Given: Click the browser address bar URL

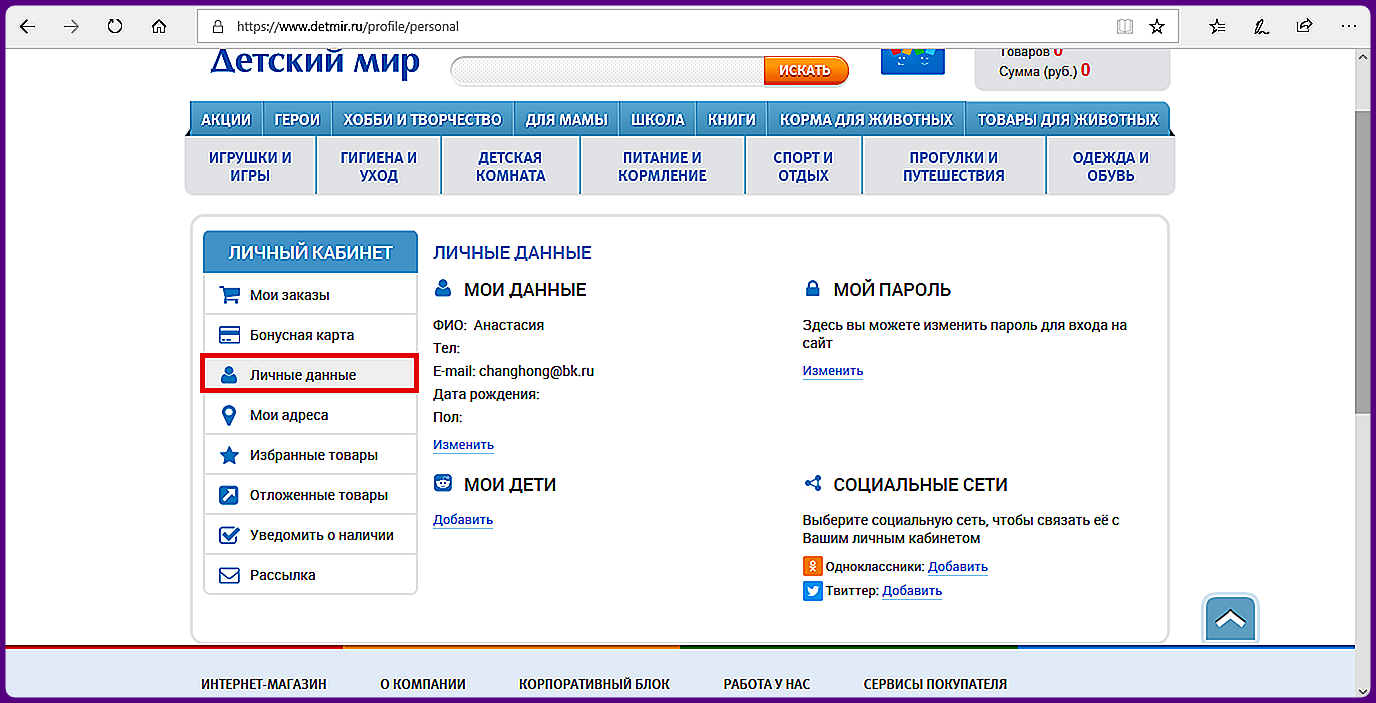Looking at the screenshot, I should coord(348,27).
